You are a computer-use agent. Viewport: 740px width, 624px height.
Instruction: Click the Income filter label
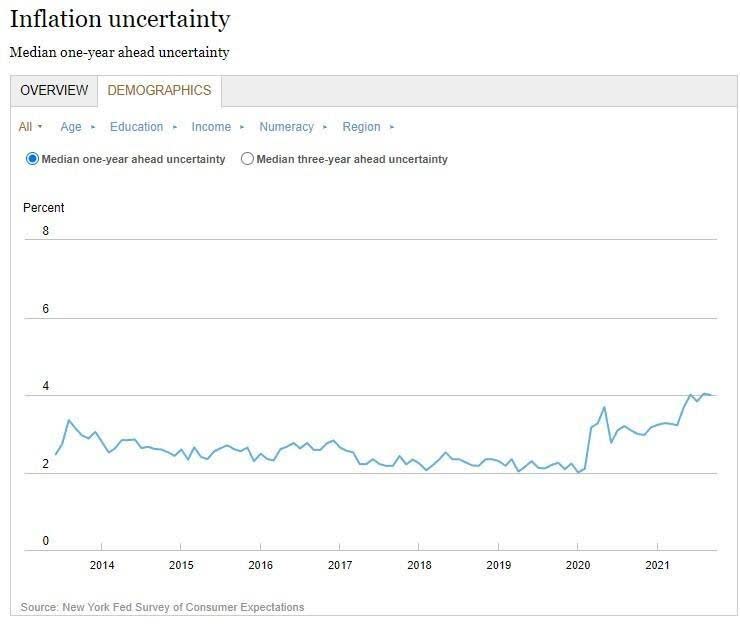(211, 127)
